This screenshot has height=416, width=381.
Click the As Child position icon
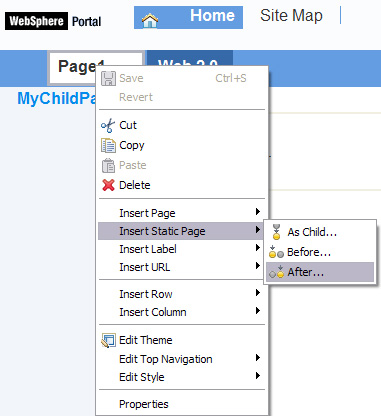pyautogui.click(x=276, y=232)
